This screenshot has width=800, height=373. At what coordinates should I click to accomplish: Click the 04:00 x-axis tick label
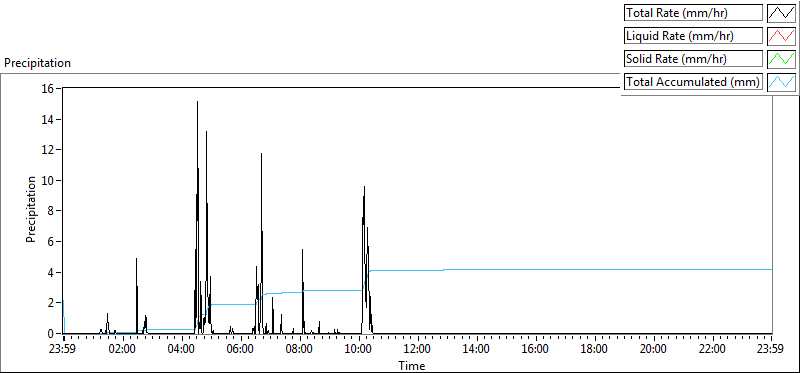click(x=182, y=350)
